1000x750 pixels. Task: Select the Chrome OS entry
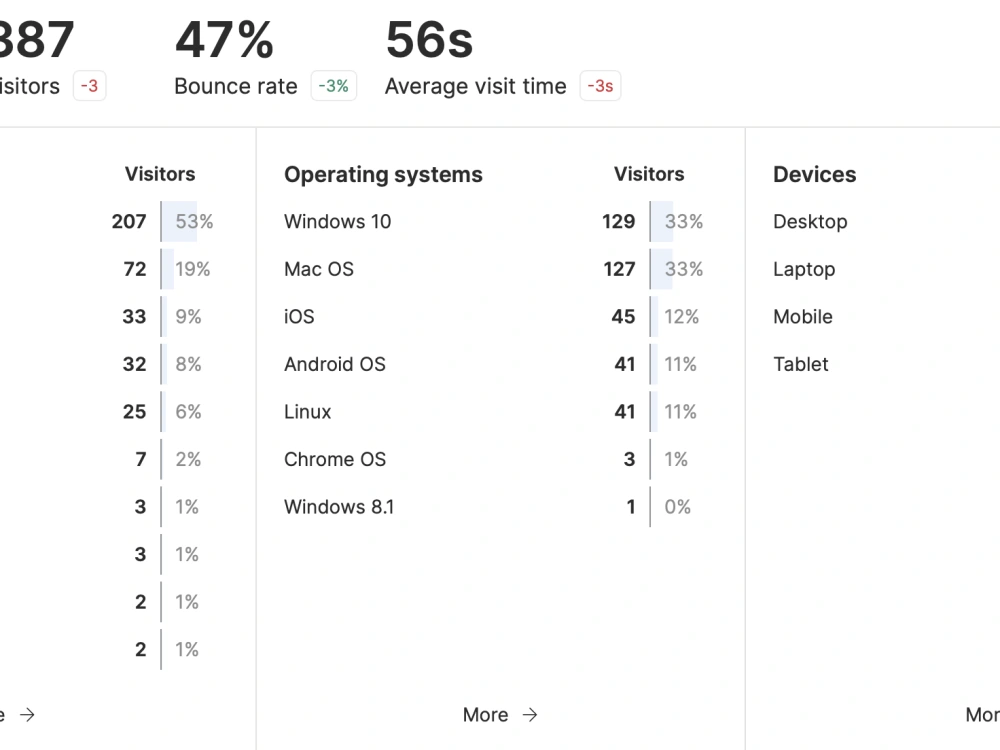(334, 459)
